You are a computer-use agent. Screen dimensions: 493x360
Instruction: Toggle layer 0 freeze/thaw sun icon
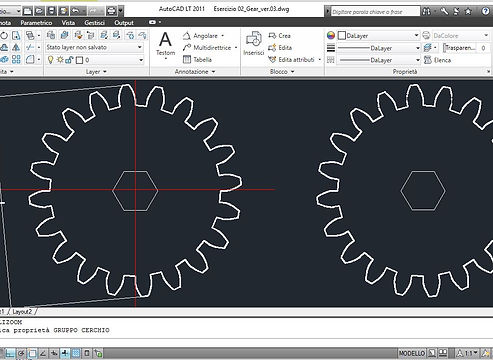(x=60, y=60)
